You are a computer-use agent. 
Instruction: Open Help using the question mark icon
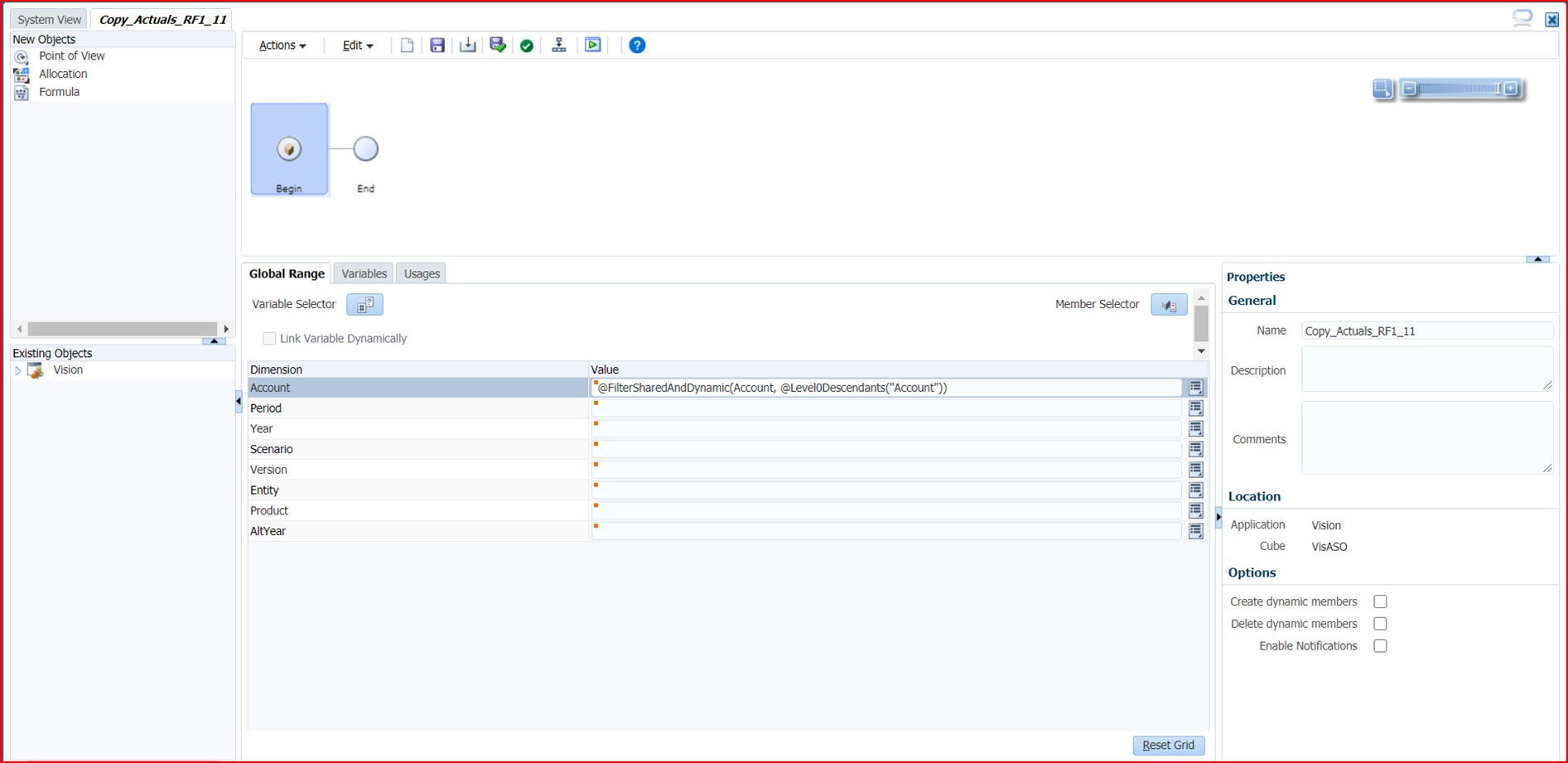pyautogui.click(x=636, y=46)
